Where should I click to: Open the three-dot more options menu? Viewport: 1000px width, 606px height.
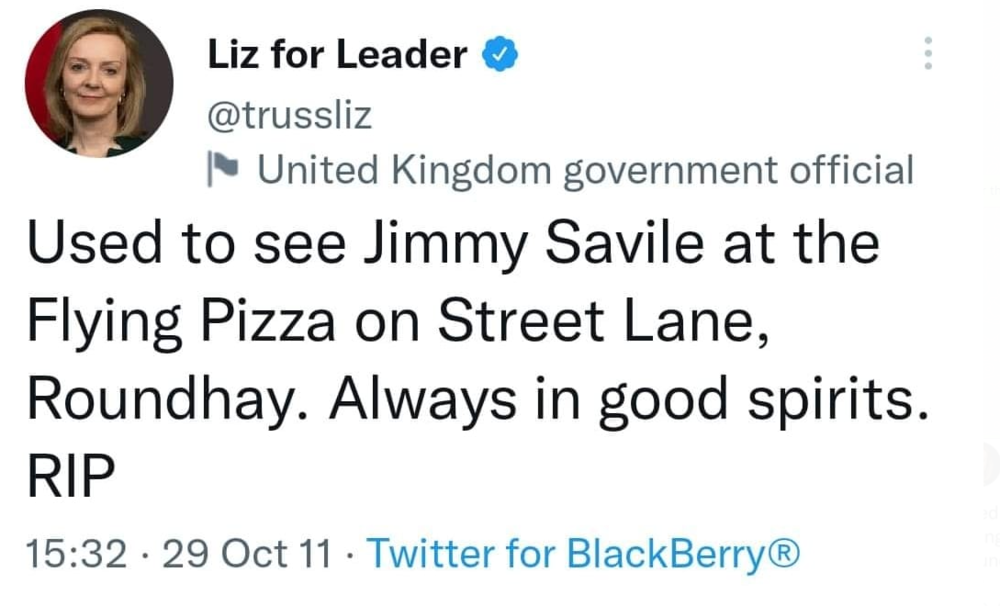(928, 52)
